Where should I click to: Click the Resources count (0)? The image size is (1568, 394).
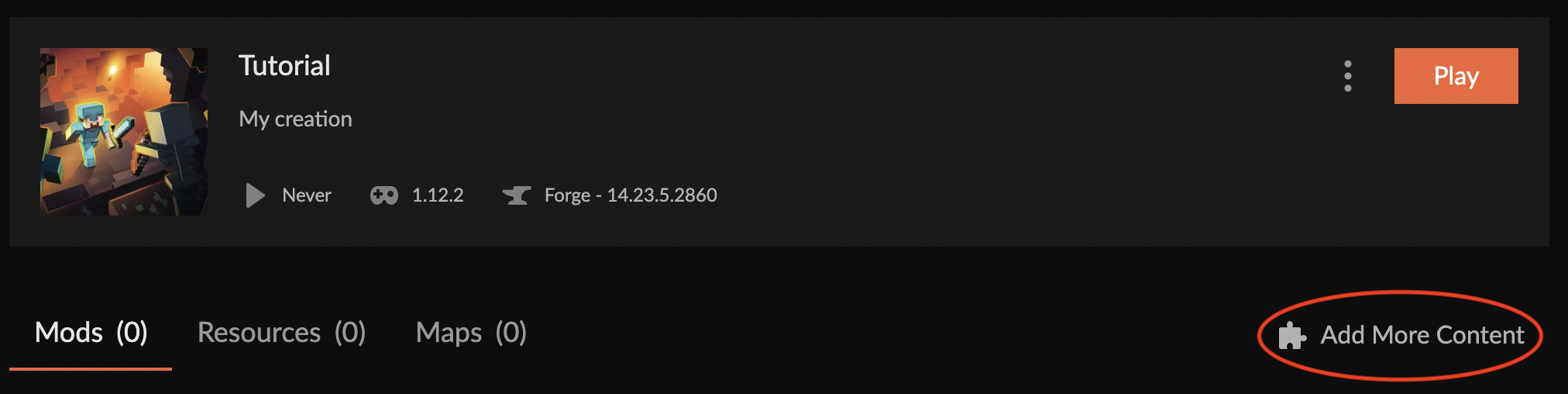click(350, 333)
